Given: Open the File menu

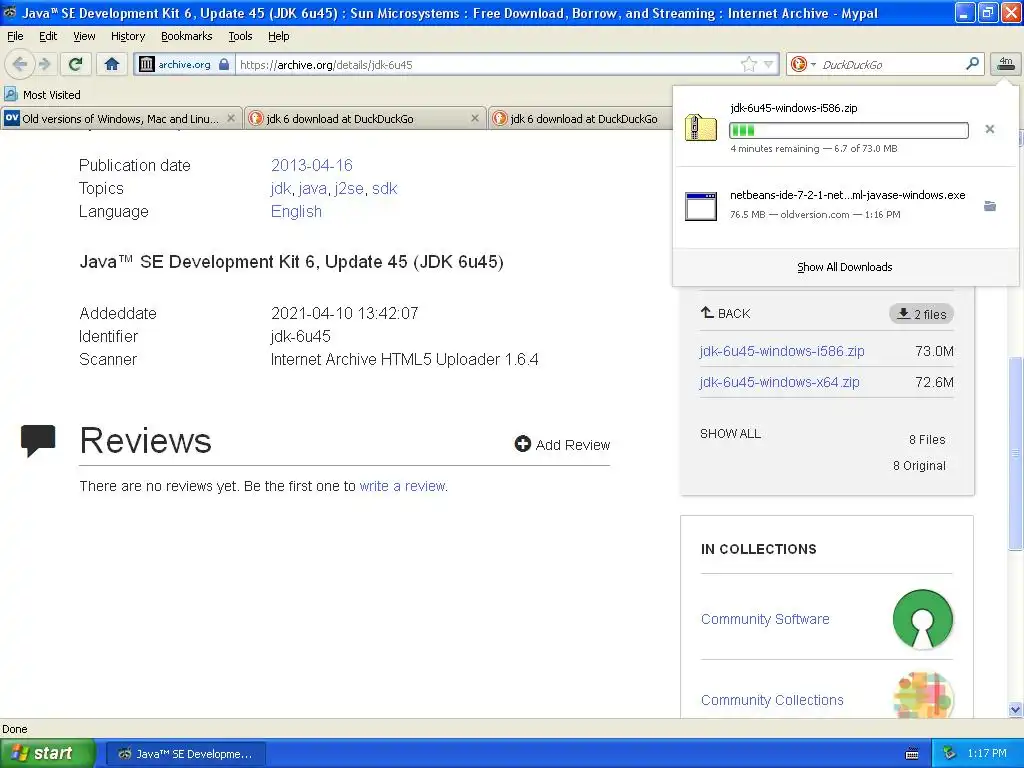Looking at the screenshot, I should coord(15,36).
